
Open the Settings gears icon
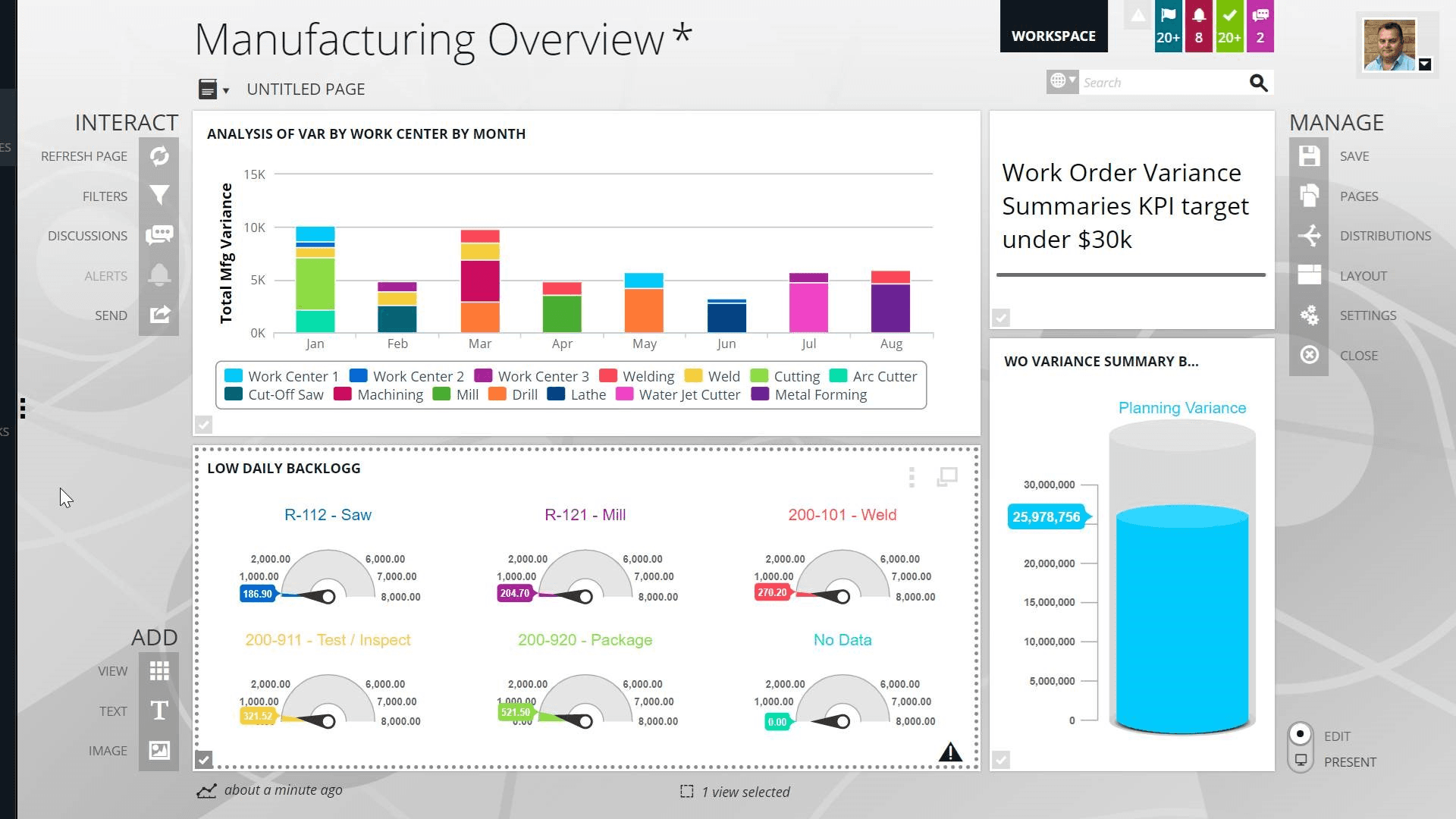point(1309,315)
